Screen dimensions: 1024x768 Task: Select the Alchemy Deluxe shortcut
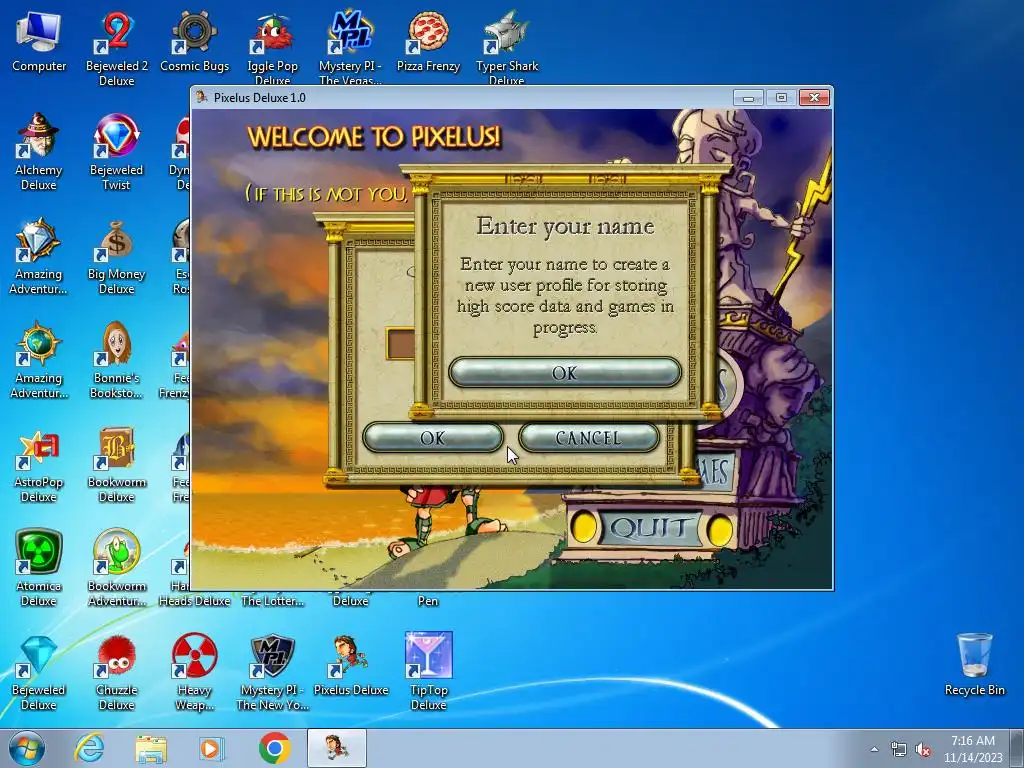pos(39,153)
